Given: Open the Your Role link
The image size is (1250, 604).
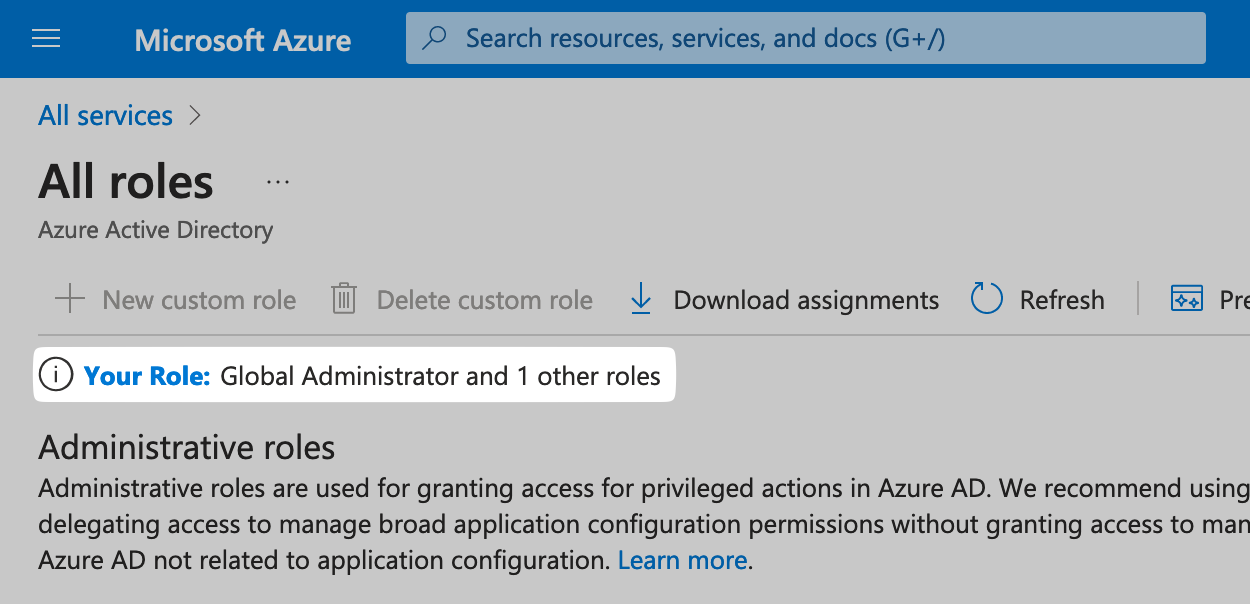Looking at the screenshot, I should [146, 376].
